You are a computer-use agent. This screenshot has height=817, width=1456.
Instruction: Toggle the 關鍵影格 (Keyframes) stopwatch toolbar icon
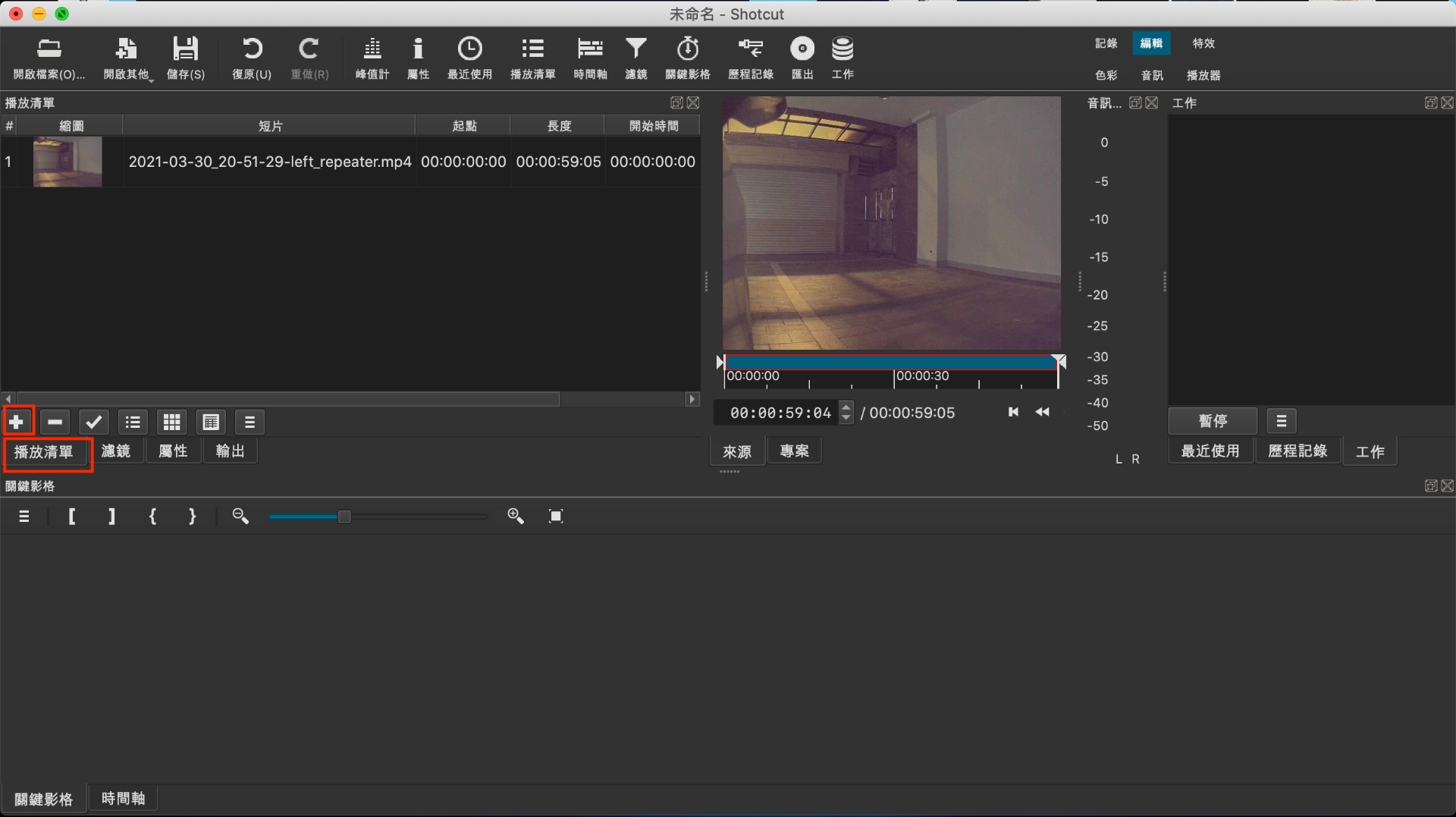pos(688,58)
